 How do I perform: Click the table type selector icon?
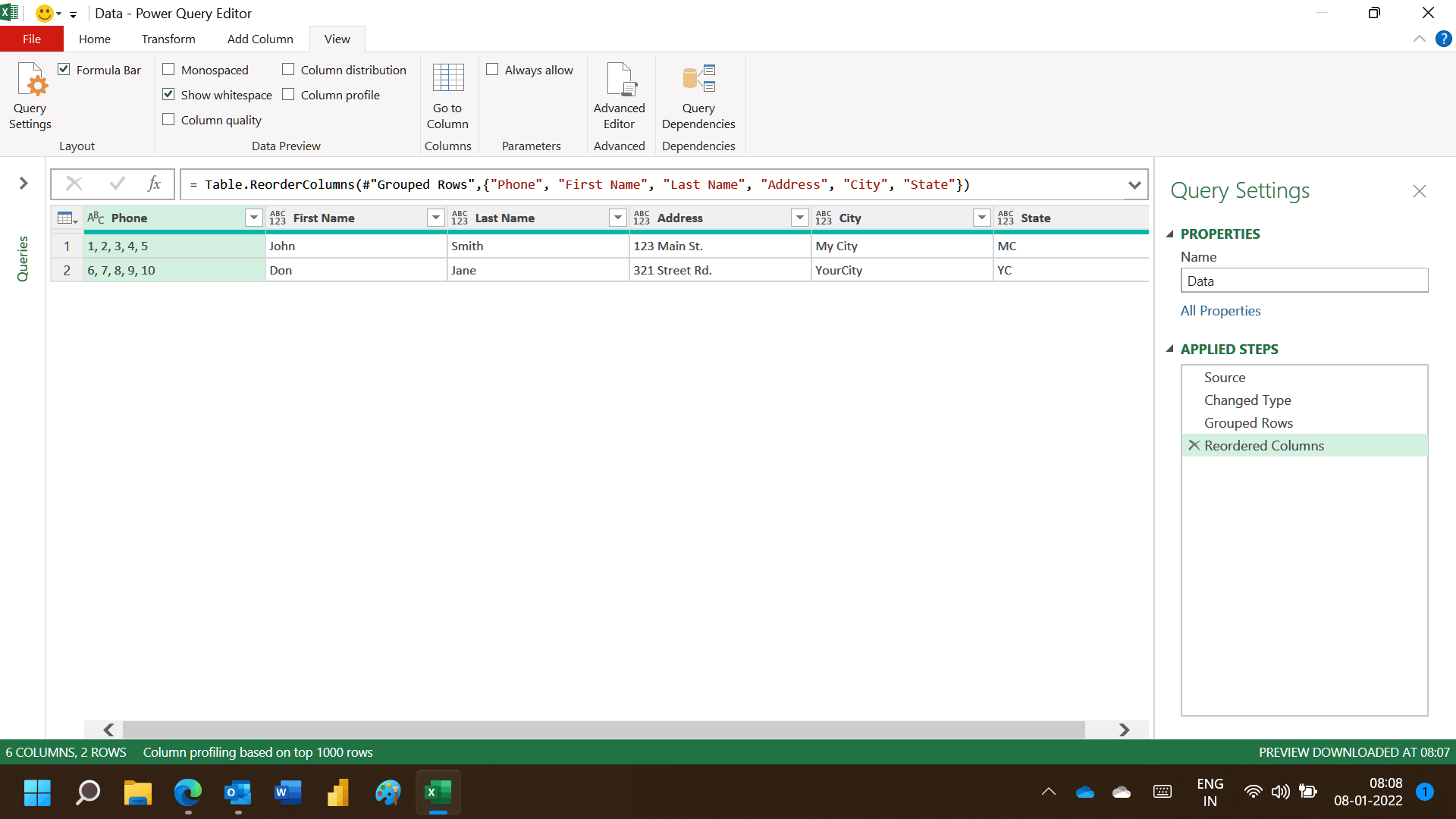pos(65,218)
